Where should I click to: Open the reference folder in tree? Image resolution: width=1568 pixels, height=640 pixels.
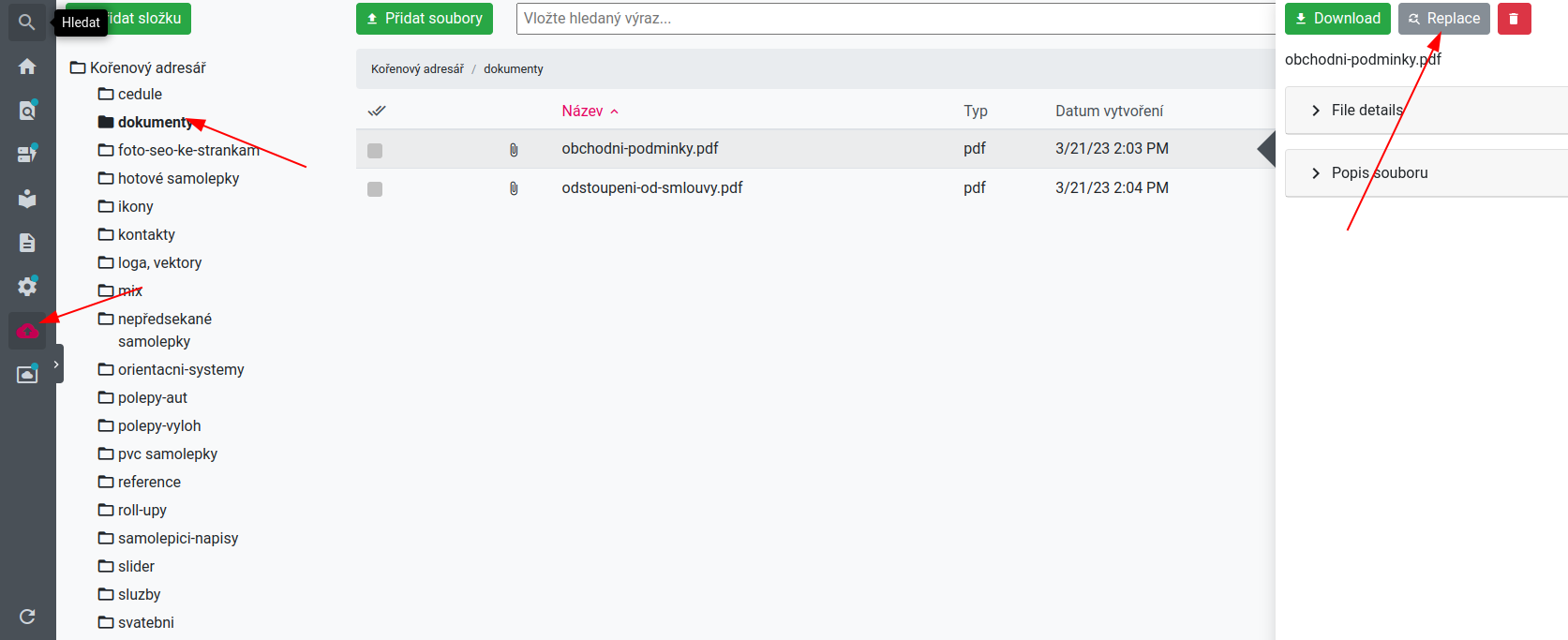pyautogui.click(x=149, y=482)
